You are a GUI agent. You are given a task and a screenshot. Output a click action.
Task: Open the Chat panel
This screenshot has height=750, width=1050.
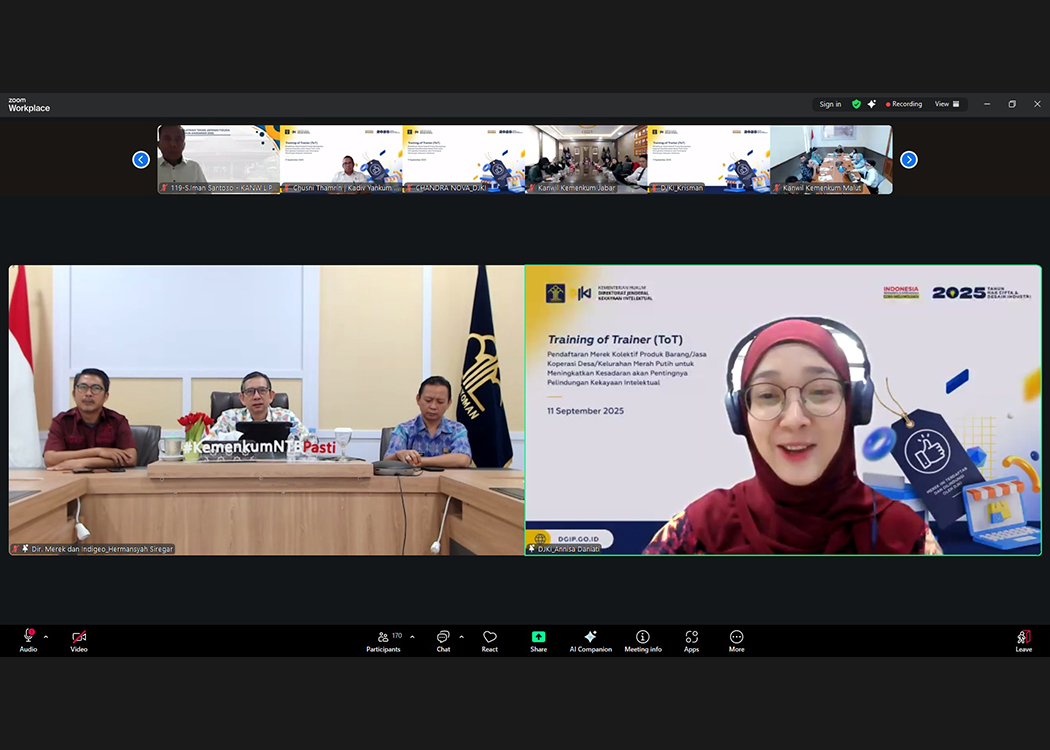[x=443, y=640]
